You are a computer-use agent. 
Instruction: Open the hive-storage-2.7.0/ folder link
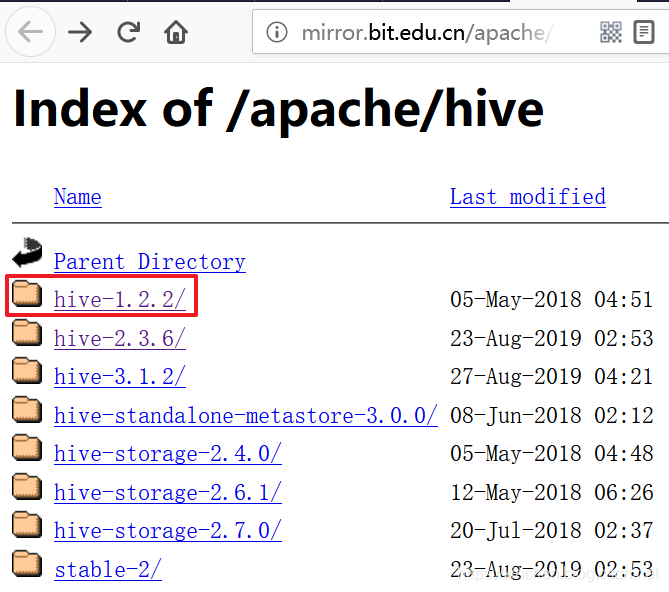click(x=168, y=531)
